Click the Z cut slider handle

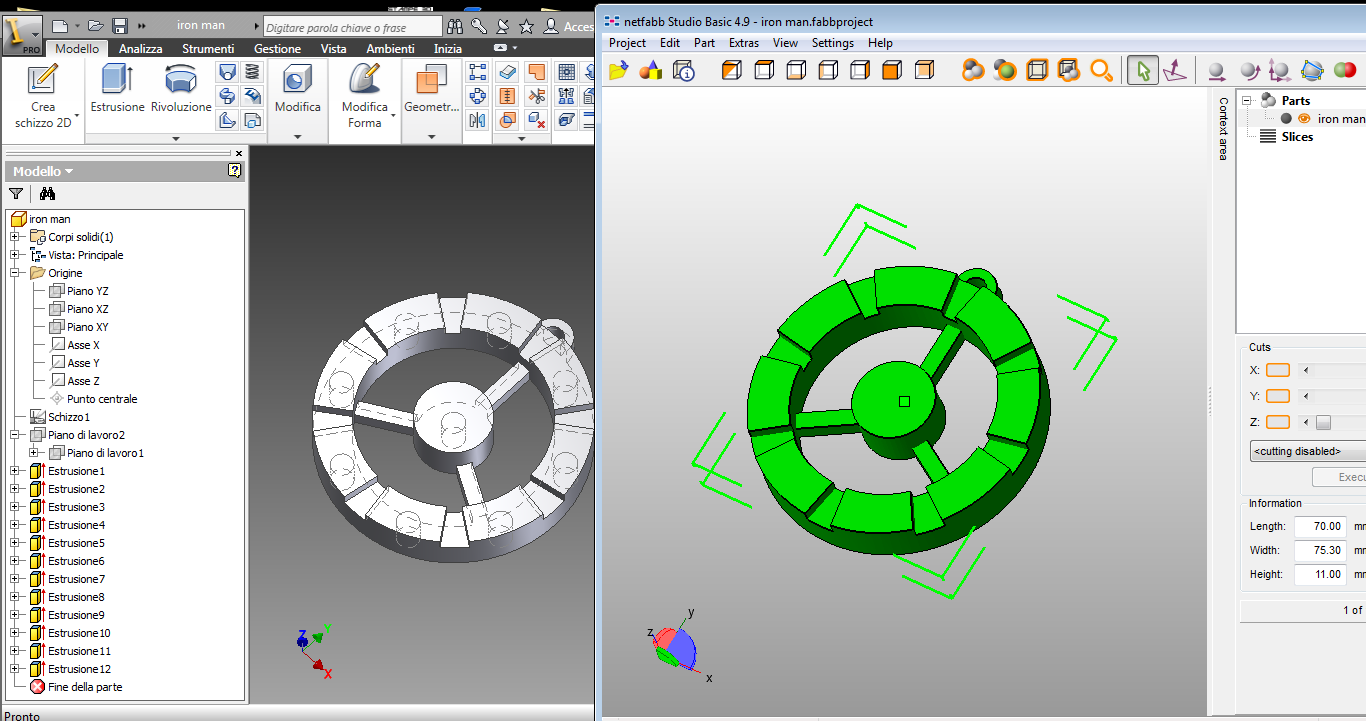point(1323,422)
